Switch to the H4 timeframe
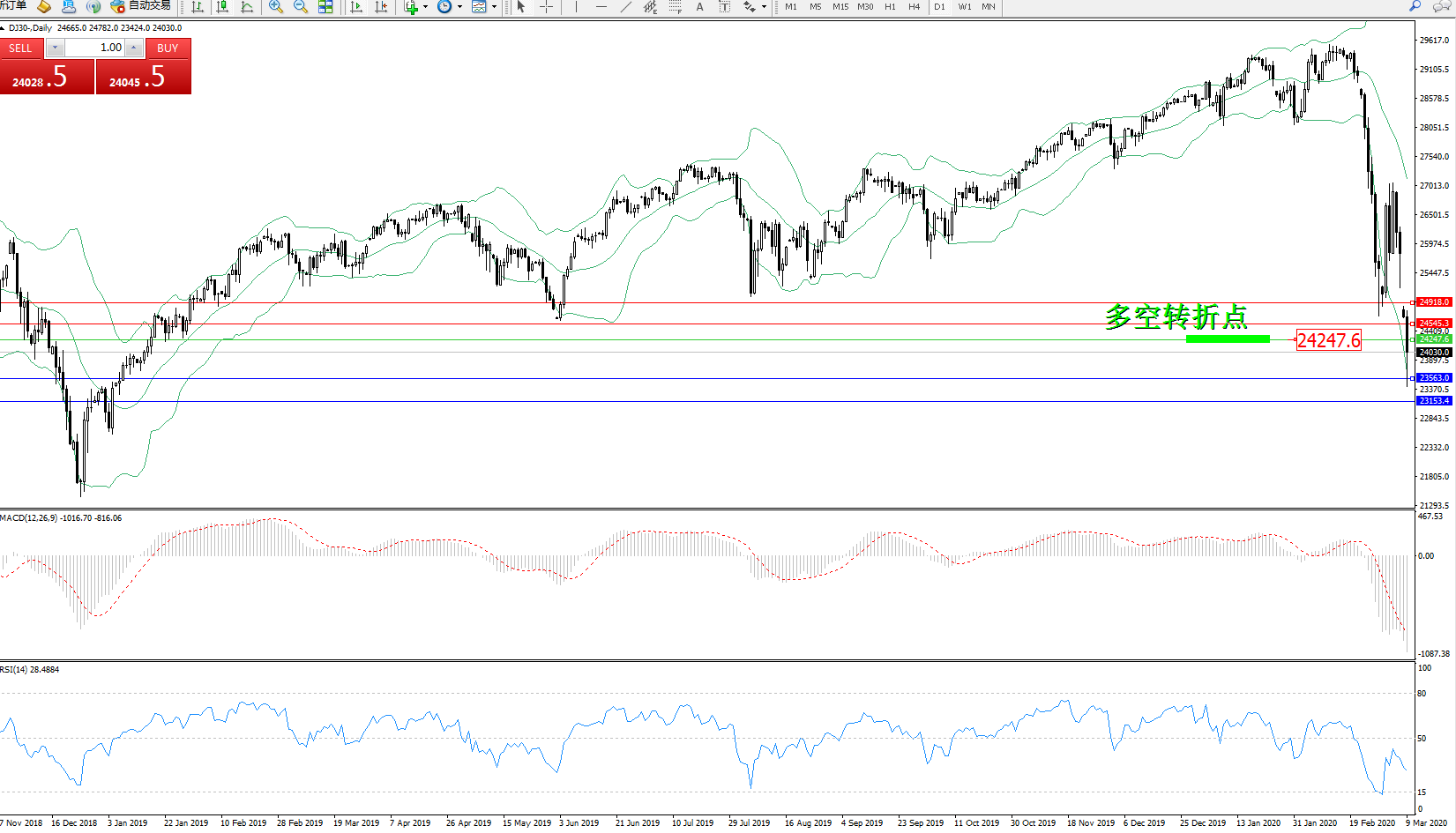This screenshot has height=833, width=1456. (915, 7)
